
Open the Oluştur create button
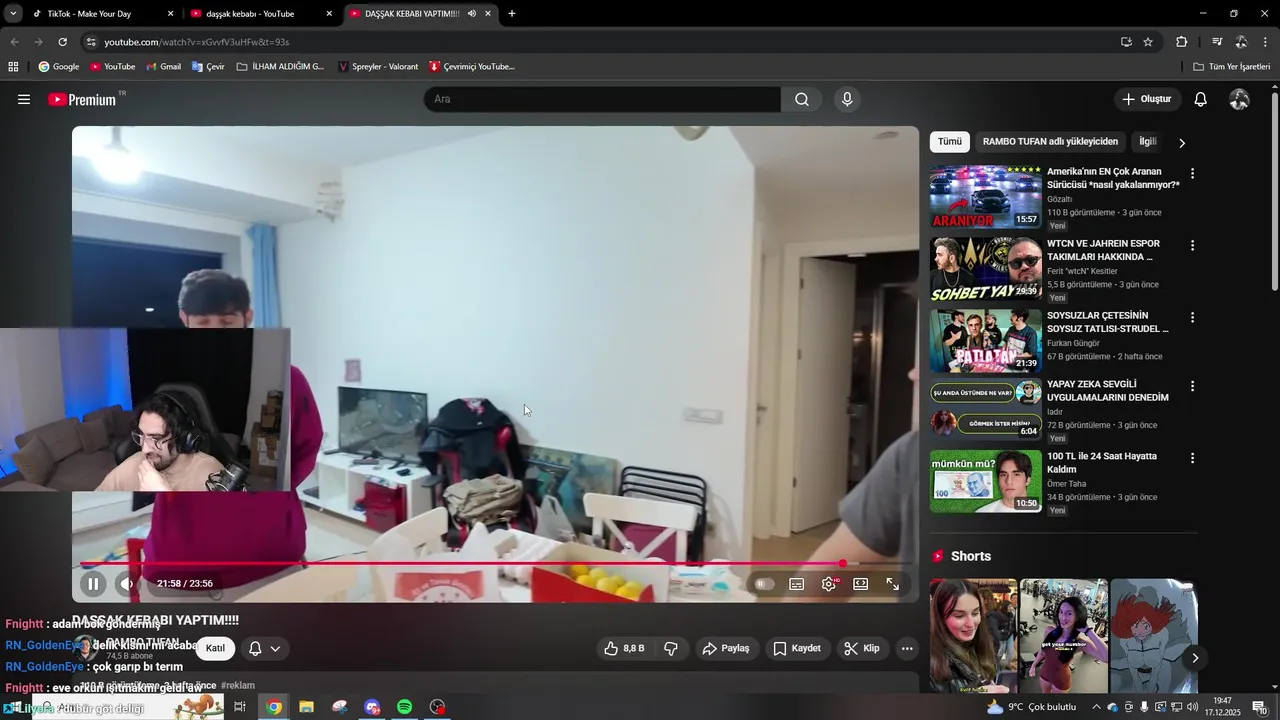[x=1147, y=99]
